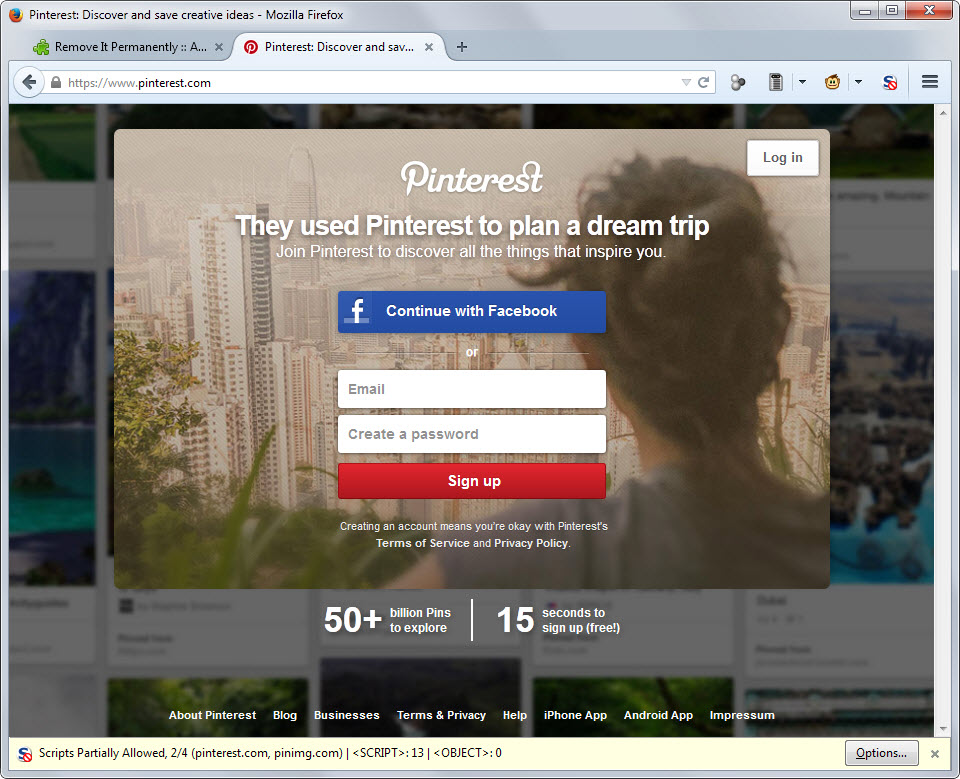960x779 pixels.
Task: Click the padlock site identity icon
Action: click(x=56, y=82)
